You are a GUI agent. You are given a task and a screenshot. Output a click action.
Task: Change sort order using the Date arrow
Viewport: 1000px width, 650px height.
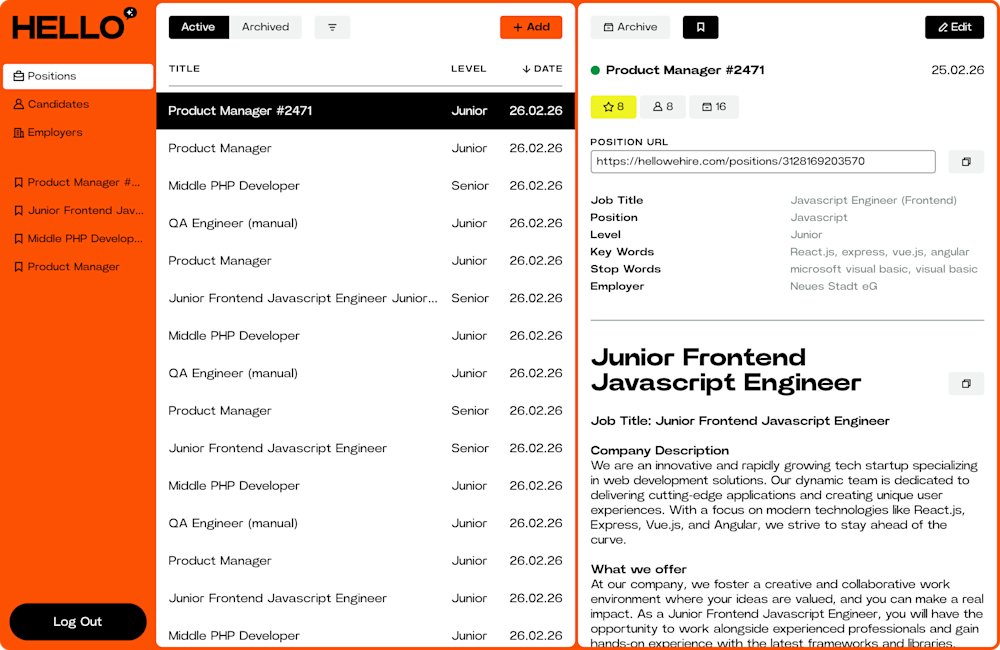tap(527, 68)
